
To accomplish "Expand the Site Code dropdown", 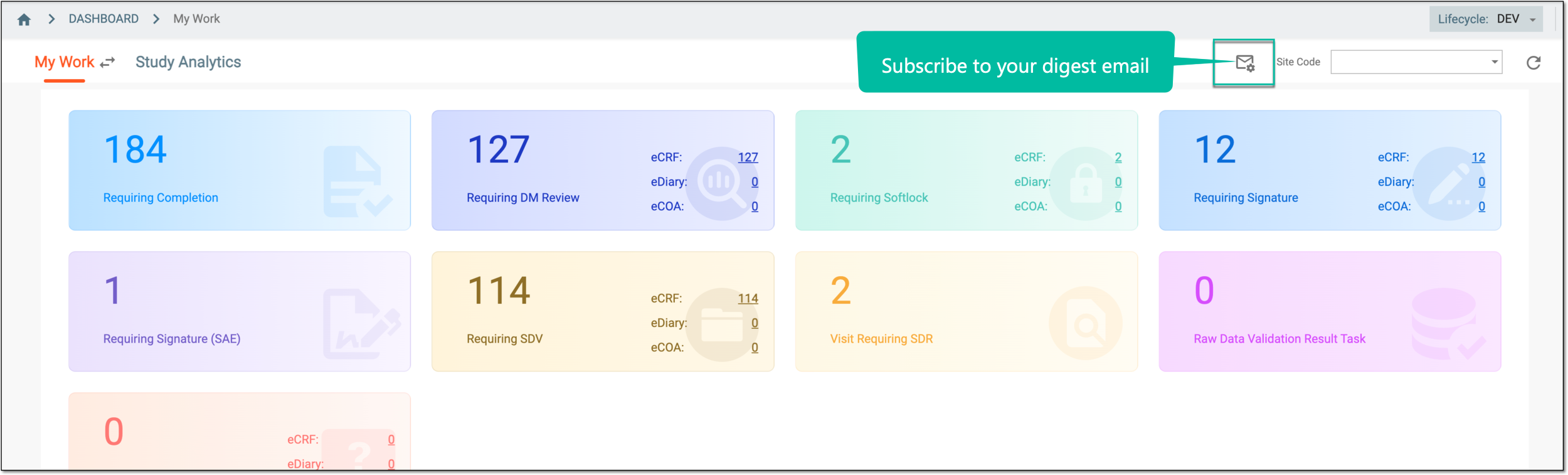I will pyautogui.click(x=1495, y=61).
